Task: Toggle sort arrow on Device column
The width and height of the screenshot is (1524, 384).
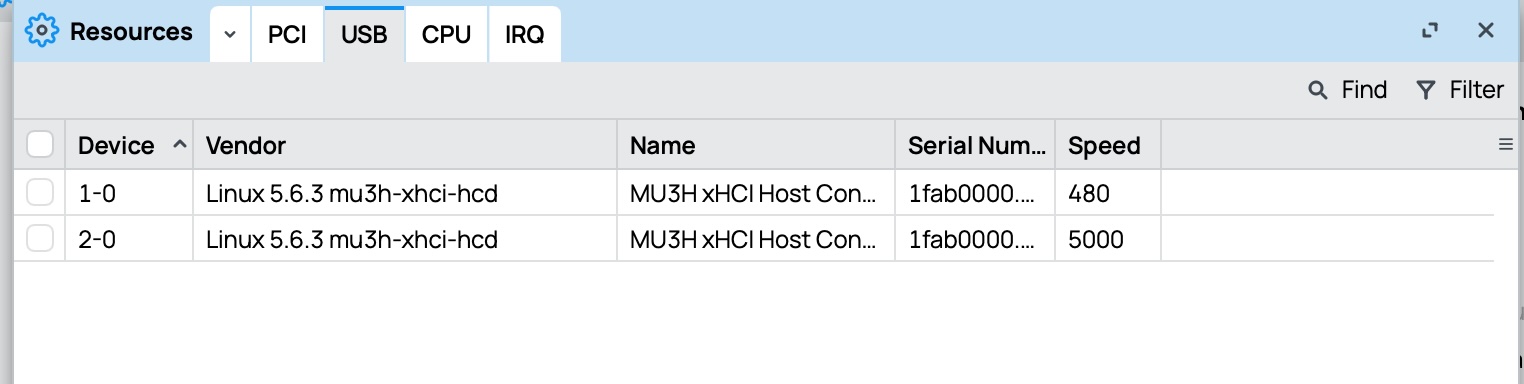Action: click(179, 145)
